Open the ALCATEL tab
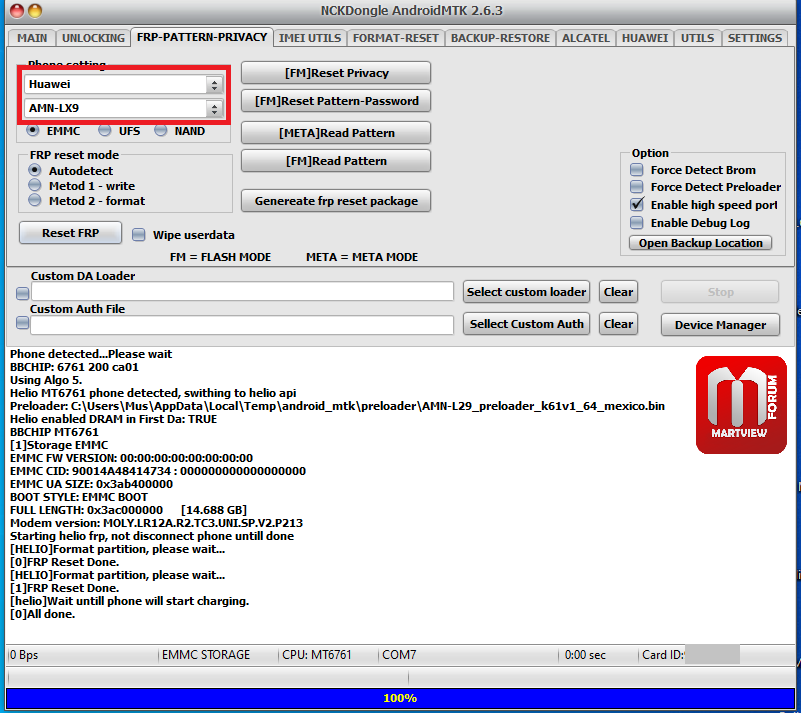801x713 pixels. tap(585, 38)
